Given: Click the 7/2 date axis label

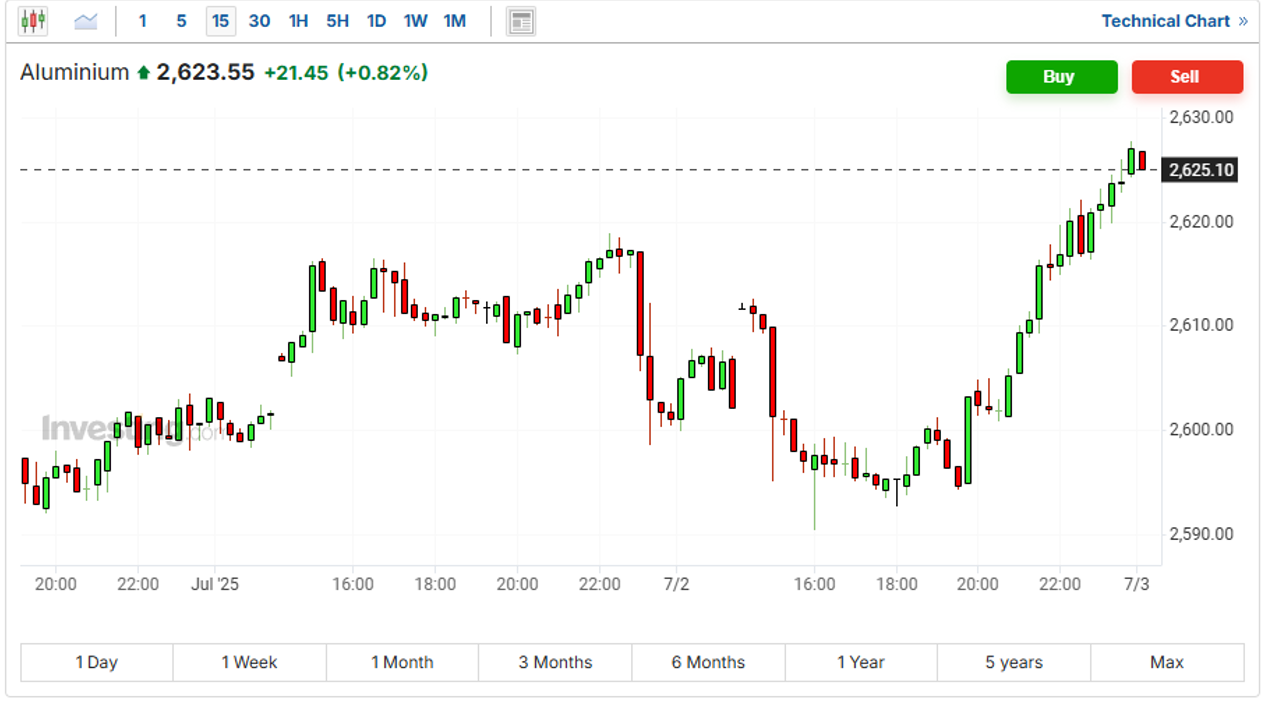Looking at the screenshot, I should click(x=677, y=584).
